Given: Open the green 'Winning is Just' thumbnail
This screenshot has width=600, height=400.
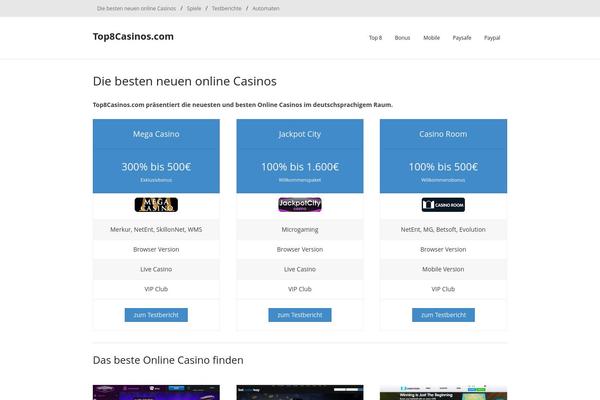Looking at the screenshot, I should point(443,392).
